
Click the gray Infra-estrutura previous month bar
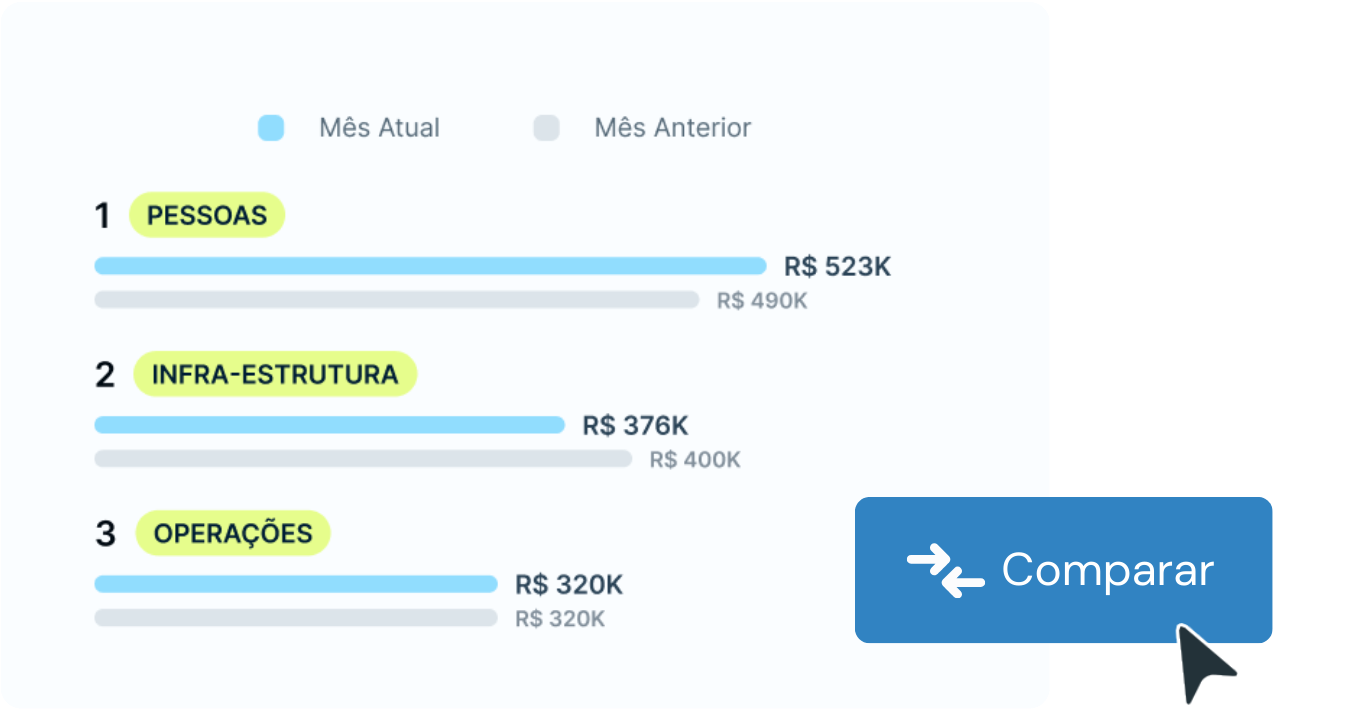pyautogui.click(x=363, y=459)
